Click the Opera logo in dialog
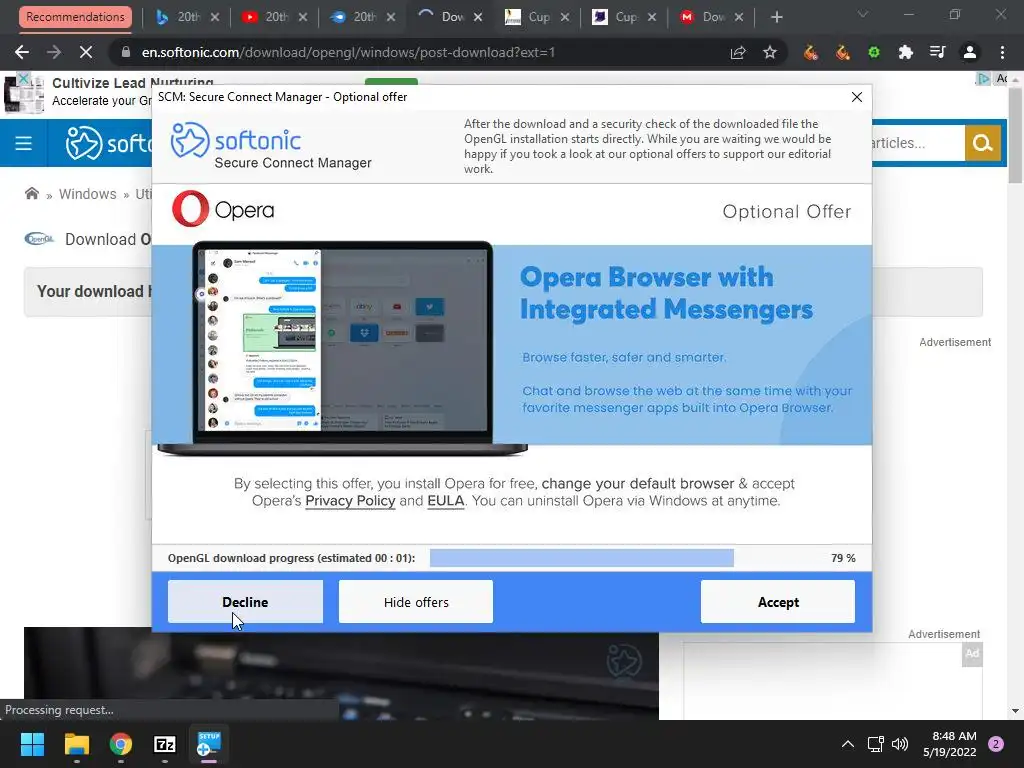This screenshot has width=1024, height=768. (x=223, y=209)
